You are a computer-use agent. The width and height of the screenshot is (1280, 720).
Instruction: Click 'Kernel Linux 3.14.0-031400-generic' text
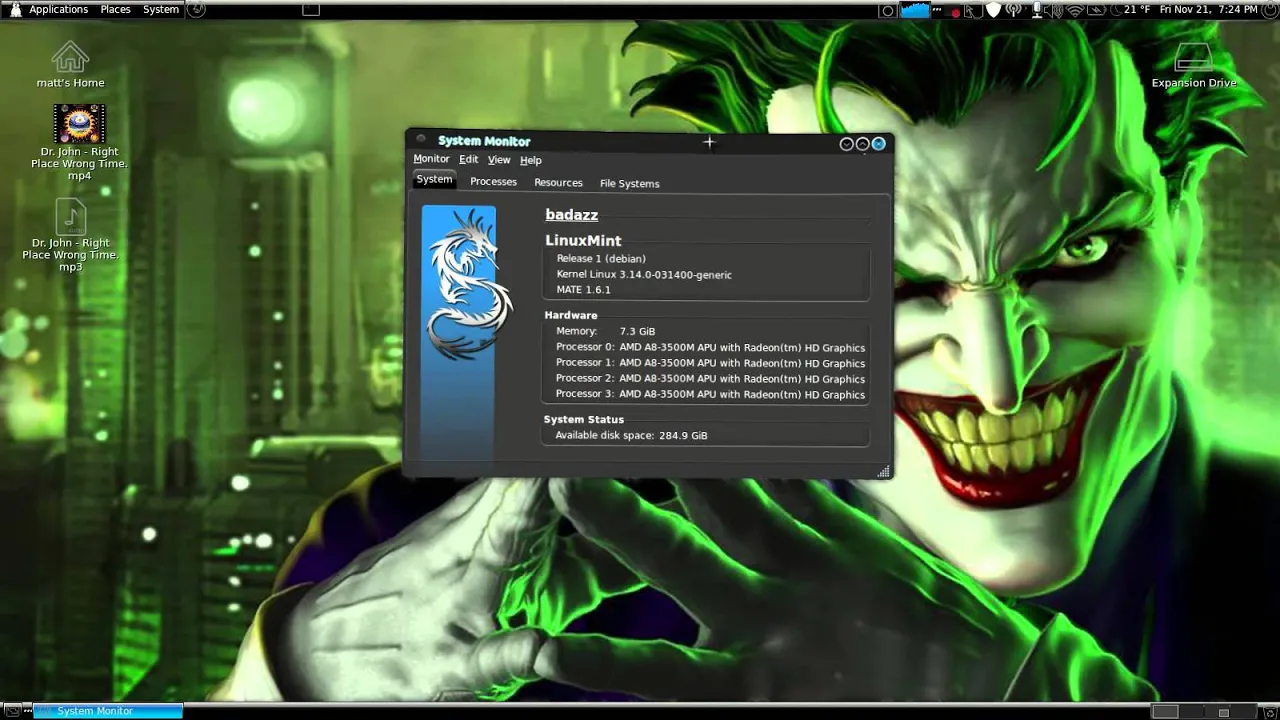point(644,274)
